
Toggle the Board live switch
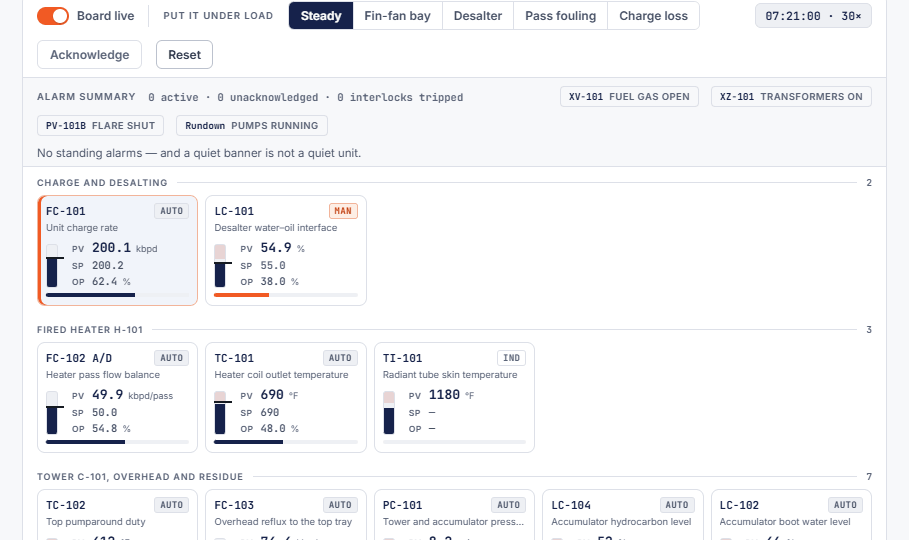tap(53, 16)
